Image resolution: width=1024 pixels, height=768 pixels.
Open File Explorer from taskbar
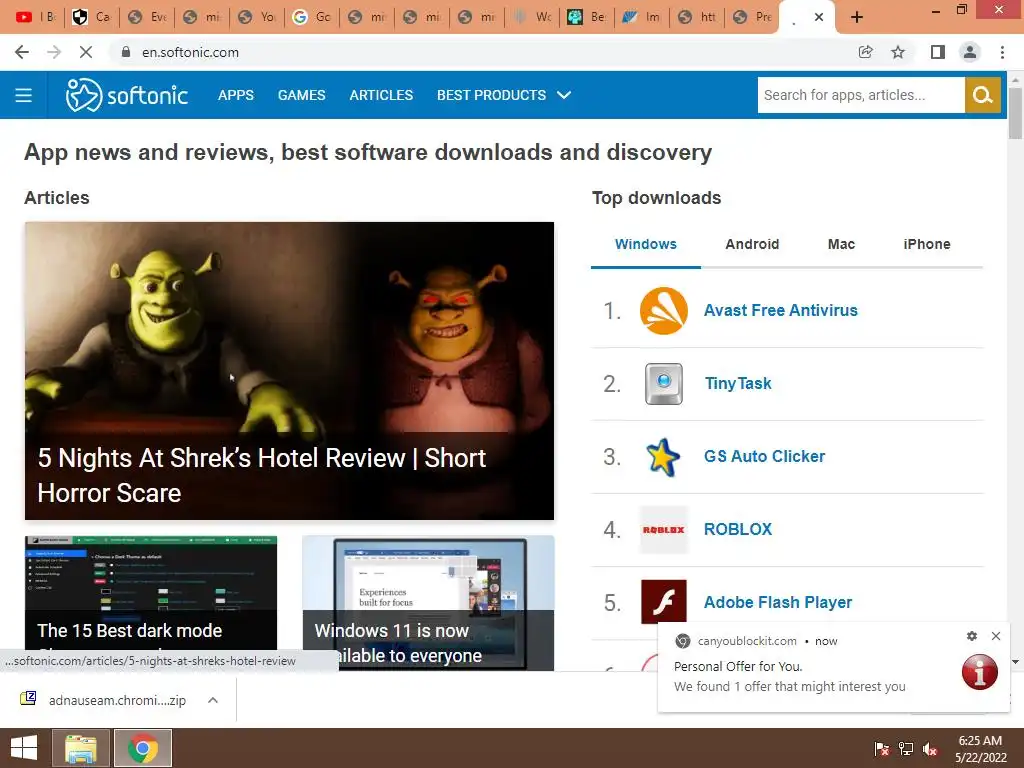(81, 748)
